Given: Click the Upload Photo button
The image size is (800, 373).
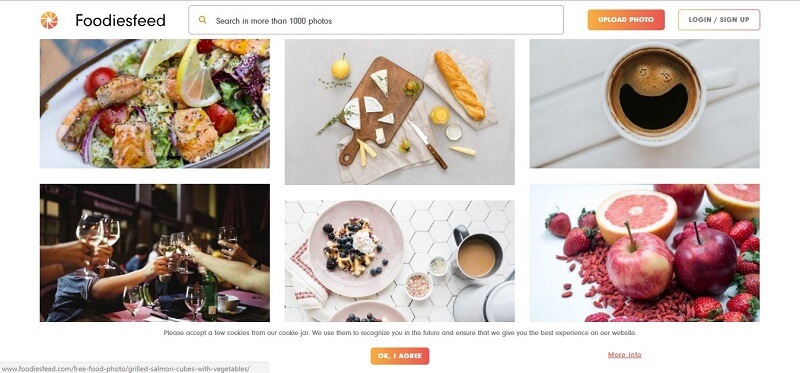Looking at the screenshot, I should tap(626, 20).
